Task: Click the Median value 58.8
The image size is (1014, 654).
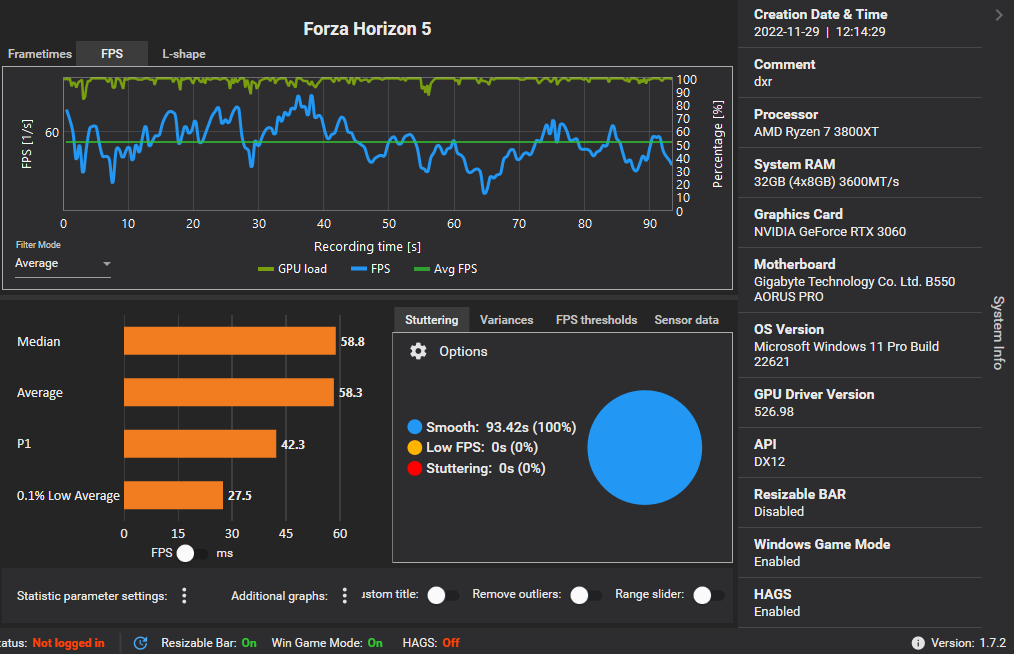Action: click(x=352, y=342)
